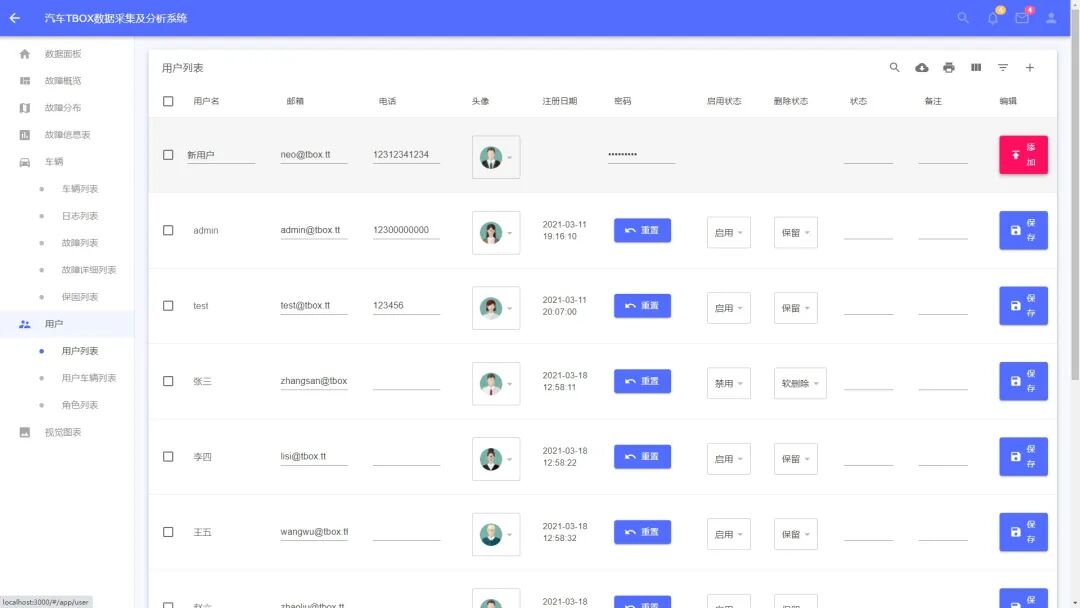Open admin's 启用 status dropdown

tap(728, 232)
